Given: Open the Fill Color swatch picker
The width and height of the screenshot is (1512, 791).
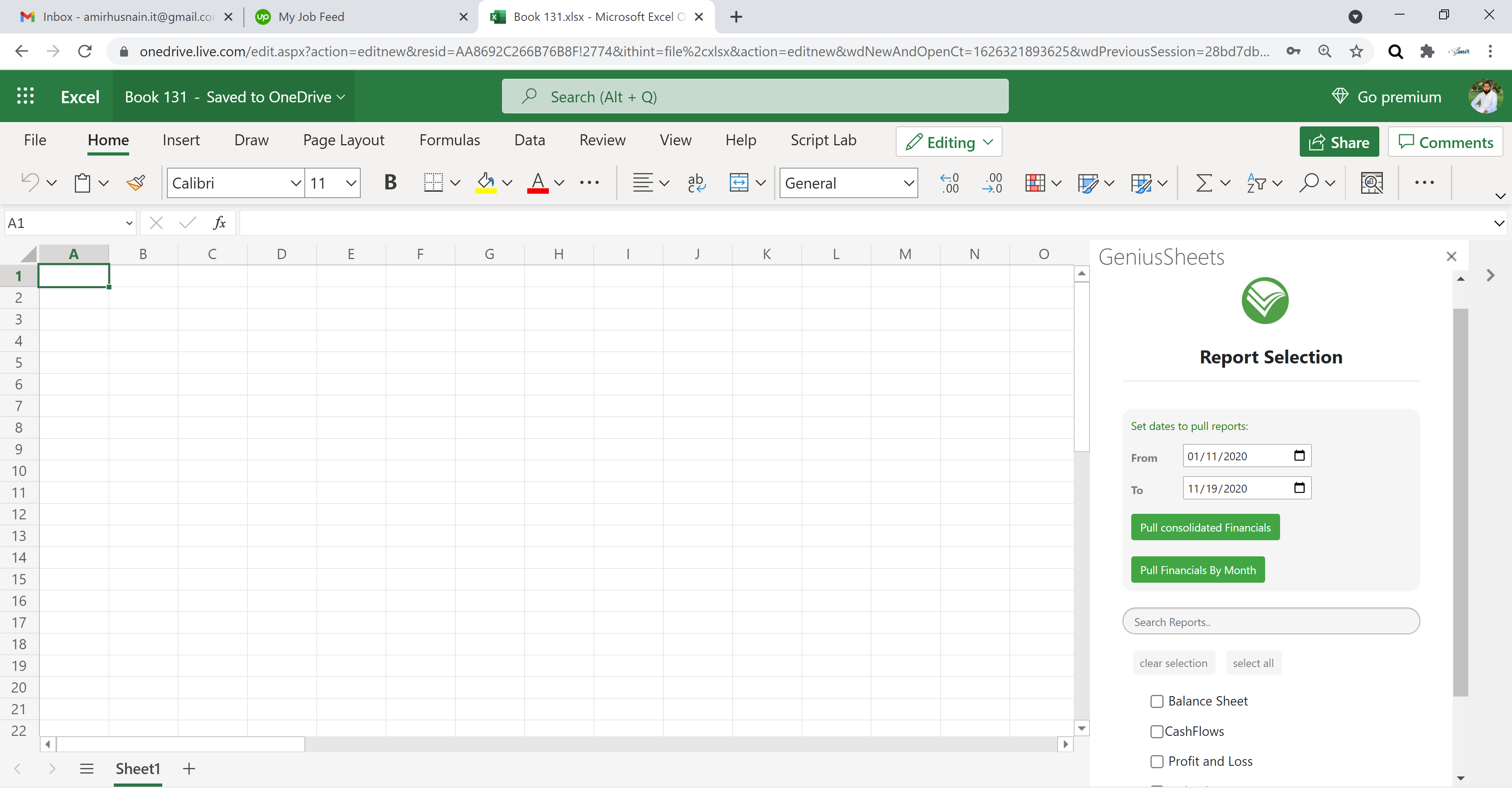Looking at the screenshot, I should coord(508,183).
